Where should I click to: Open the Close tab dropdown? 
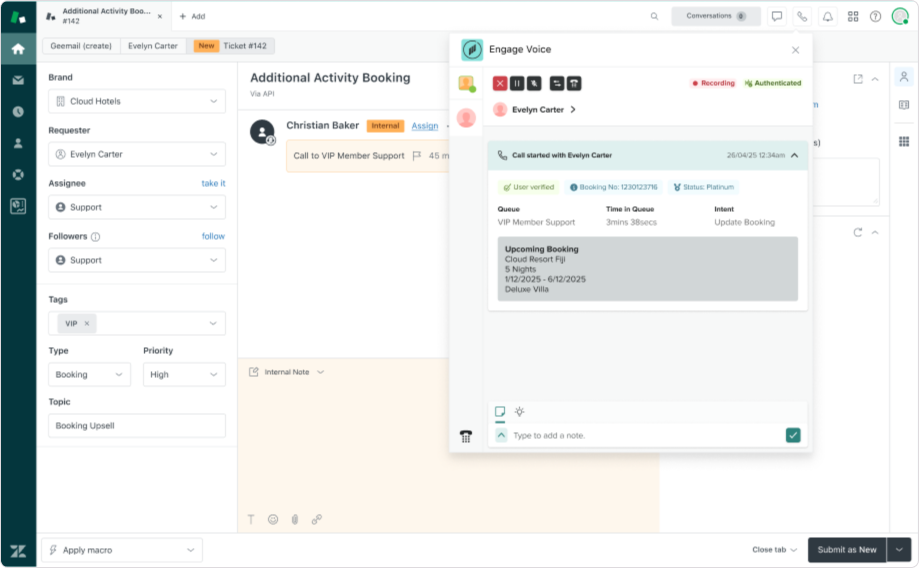point(775,550)
